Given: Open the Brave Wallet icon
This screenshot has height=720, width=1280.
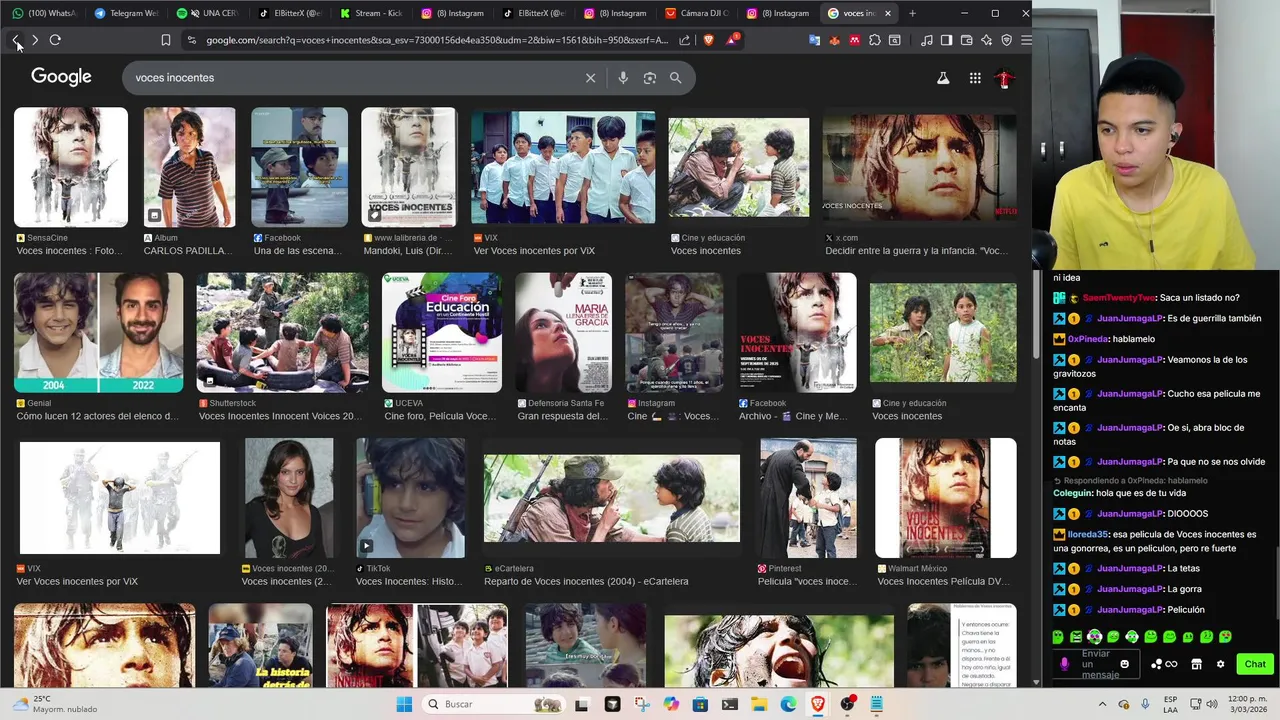Looking at the screenshot, I should click(x=967, y=40).
